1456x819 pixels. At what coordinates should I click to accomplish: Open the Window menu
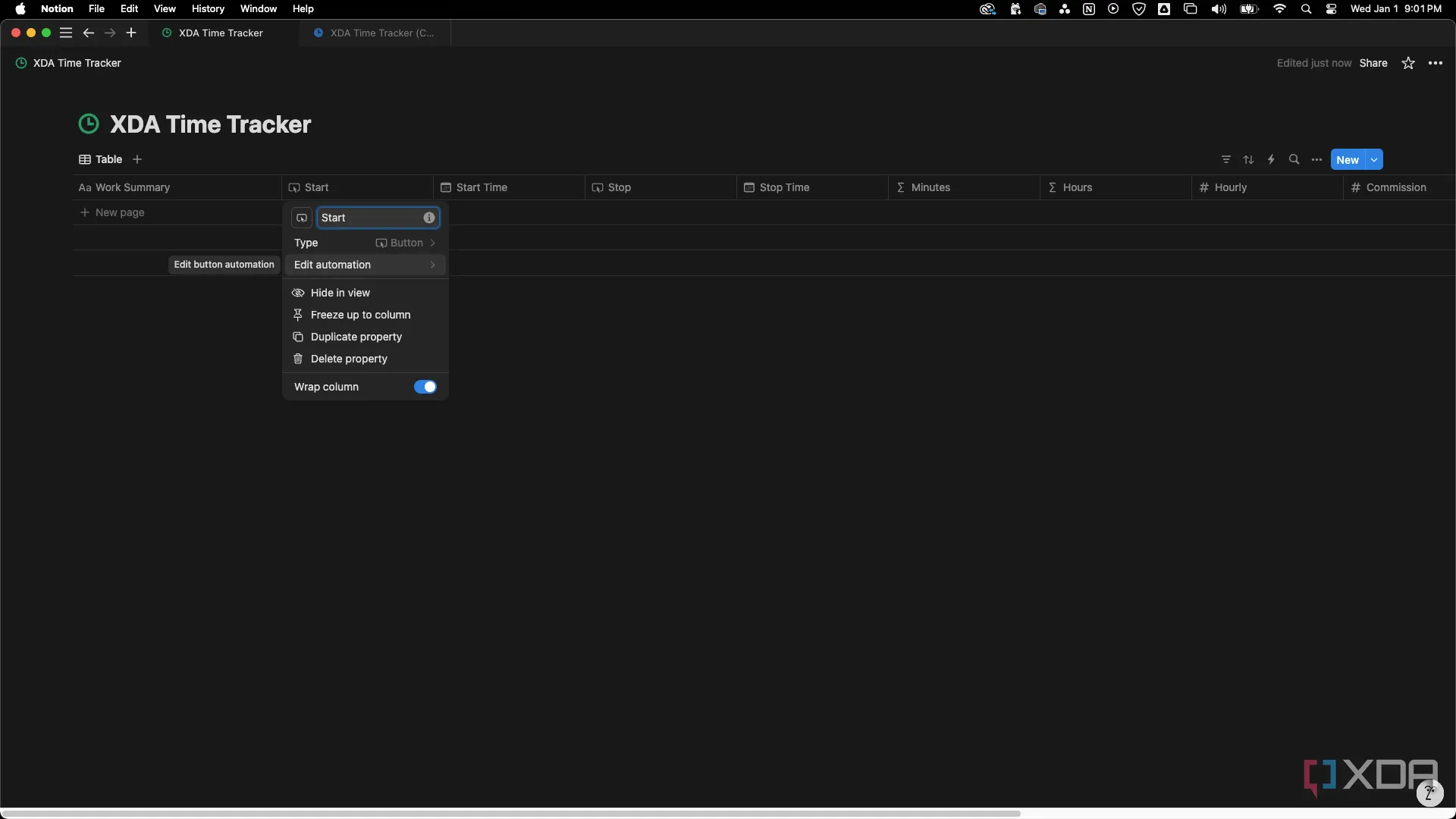coord(259,9)
